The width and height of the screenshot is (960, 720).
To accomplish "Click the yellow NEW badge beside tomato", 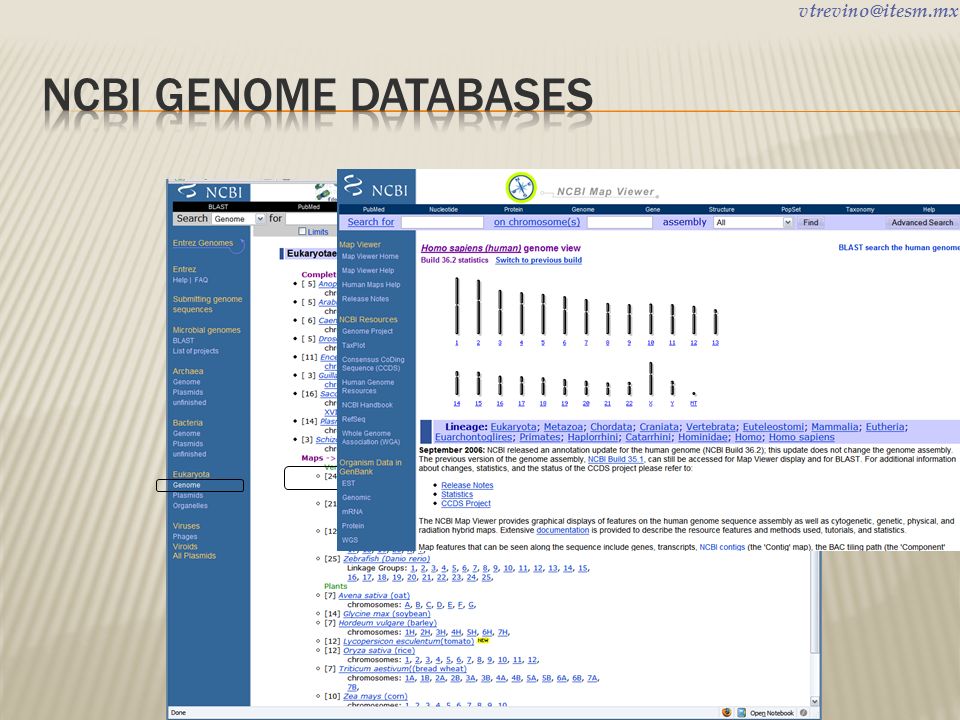I will pos(483,641).
